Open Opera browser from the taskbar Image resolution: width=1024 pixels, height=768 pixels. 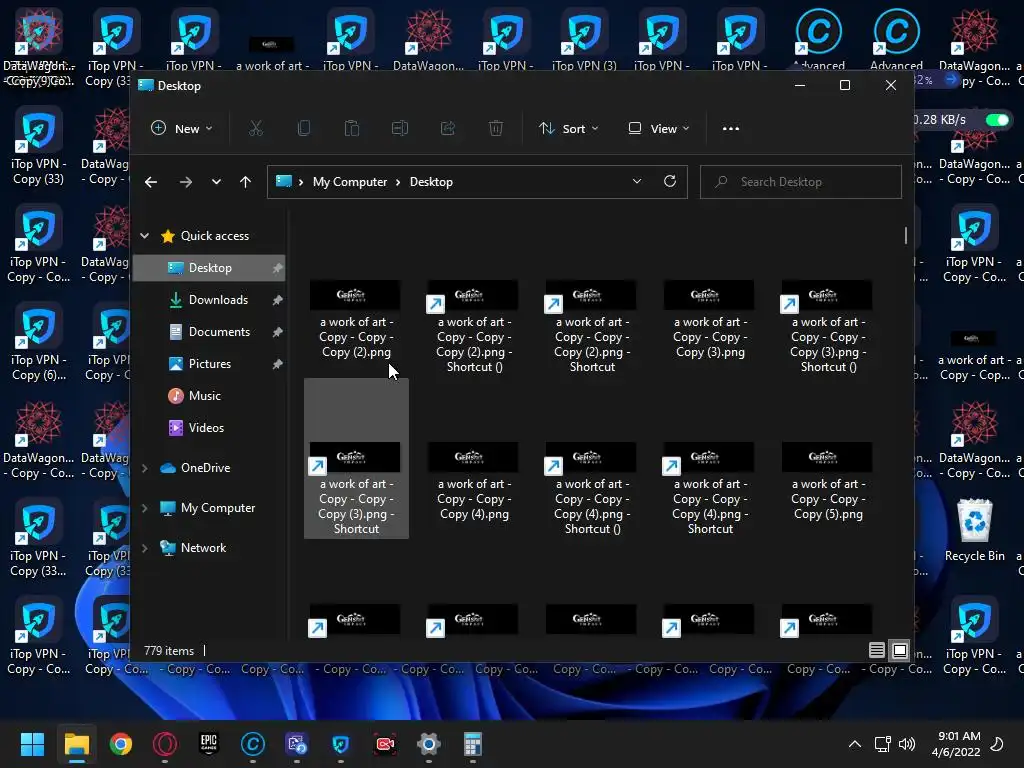[165, 744]
